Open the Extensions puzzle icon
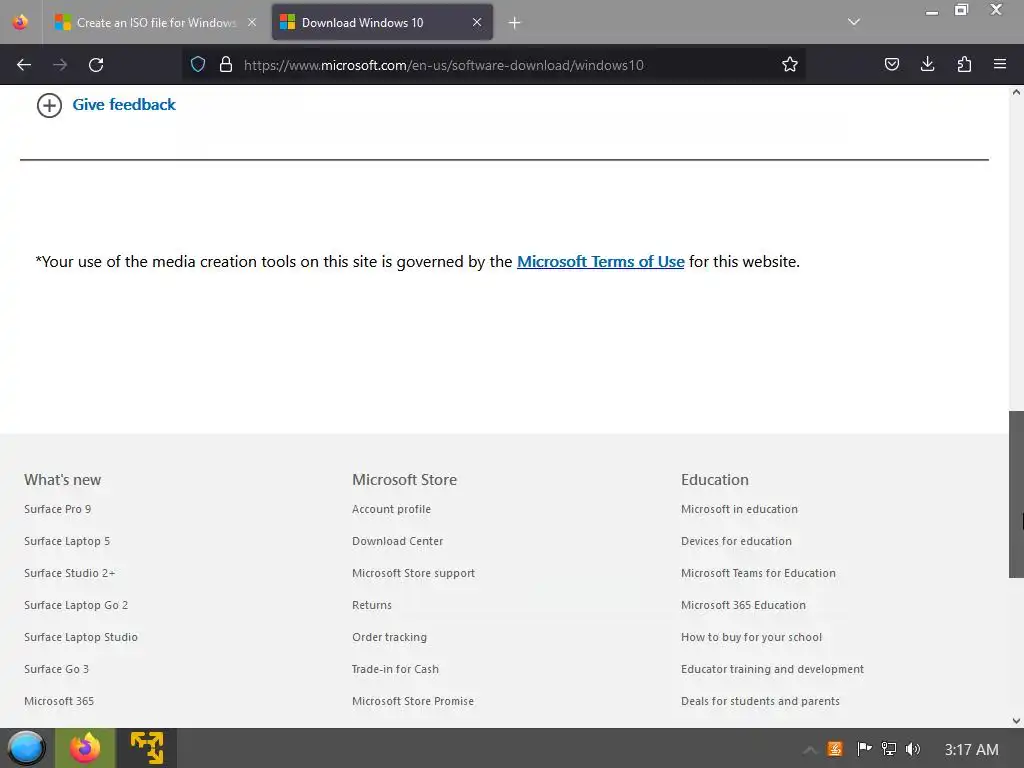 click(x=964, y=64)
